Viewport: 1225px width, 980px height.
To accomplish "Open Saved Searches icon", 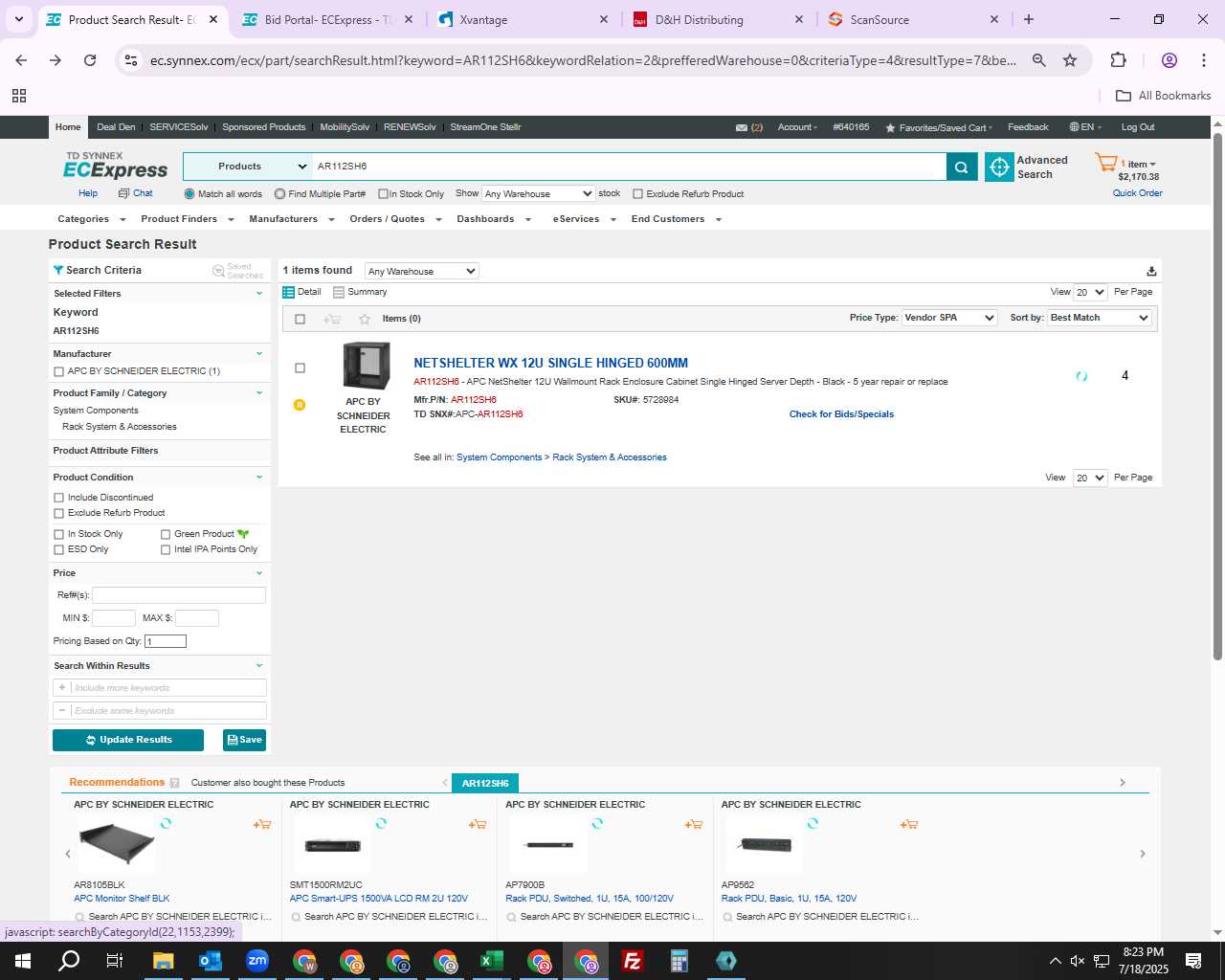I will click(x=218, y=271).
